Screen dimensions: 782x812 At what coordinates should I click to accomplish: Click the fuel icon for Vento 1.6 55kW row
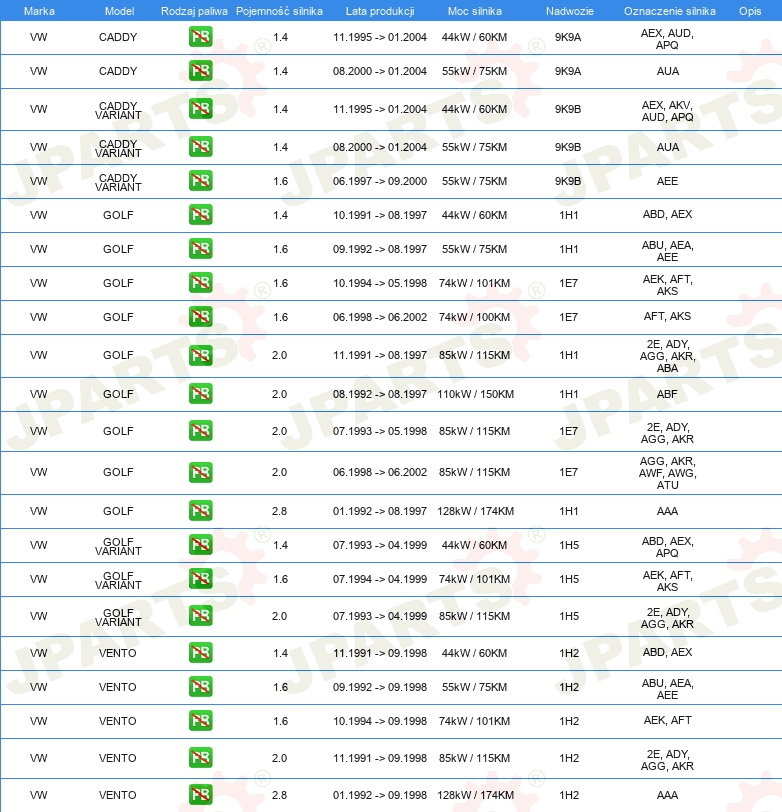[x=200, y=687]
